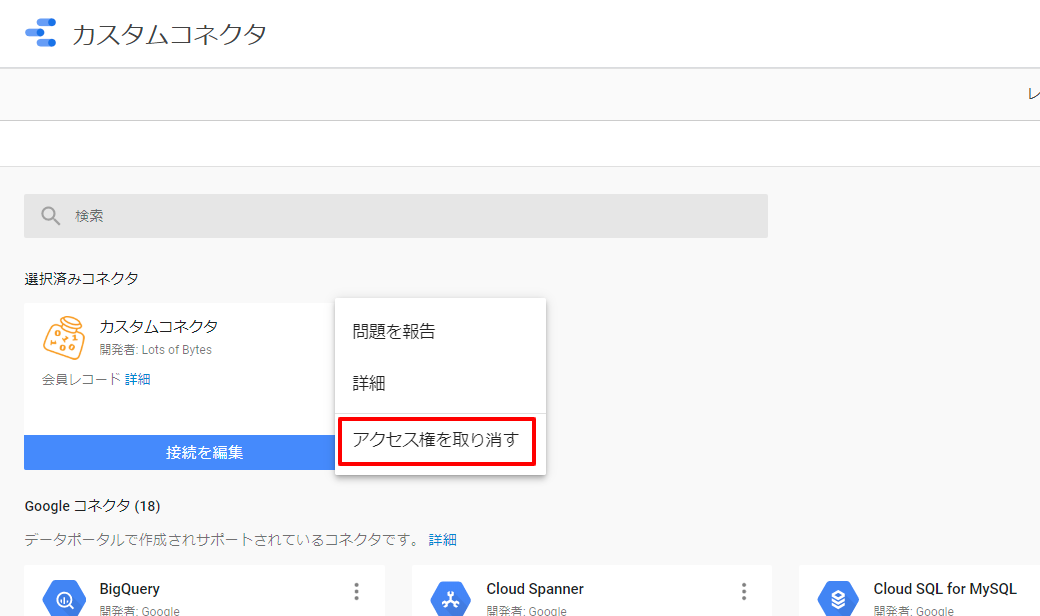Open 詳細 link beside 会員レコード
This screenshot has width=1040, height=616.
pyautogui.click(x=138, y=379)
